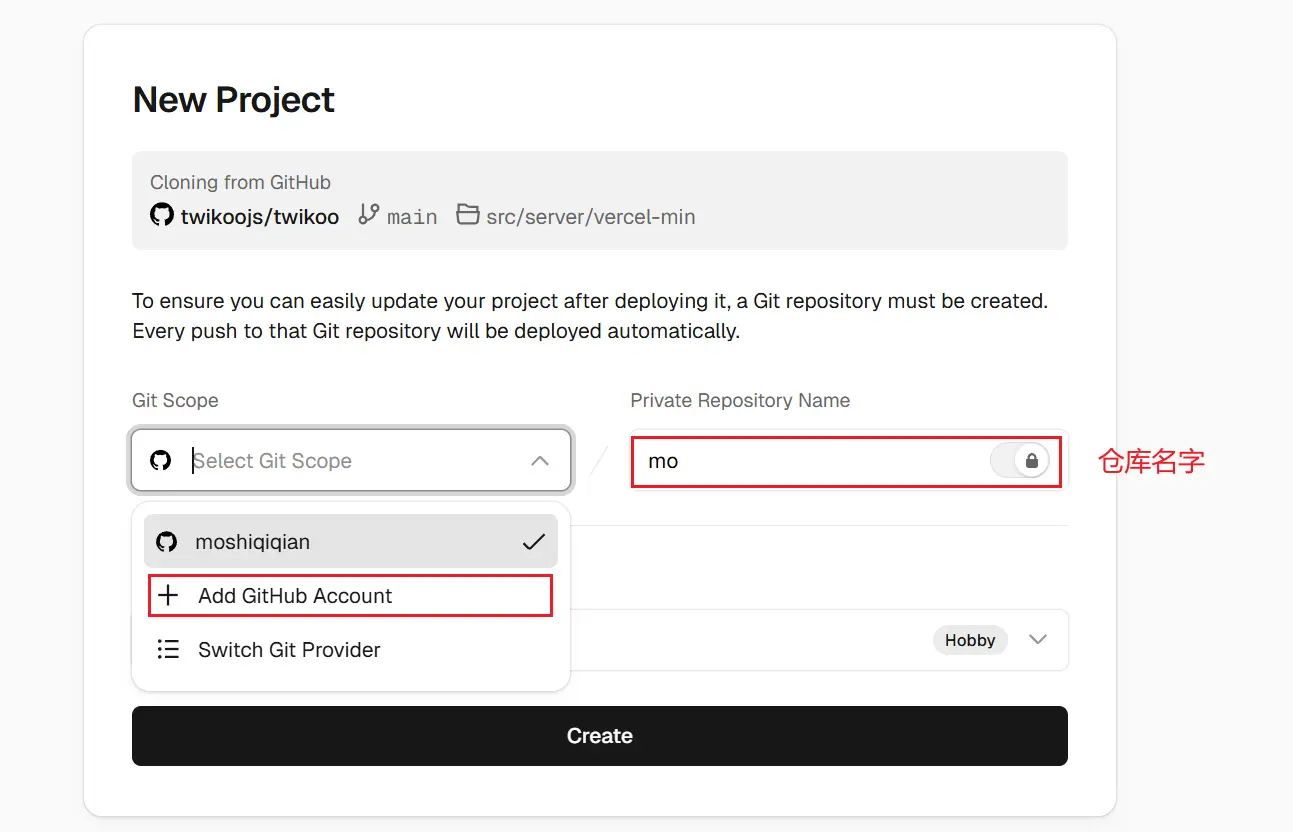
Task: Click the git branch icon before main
Action: point(369,215)
